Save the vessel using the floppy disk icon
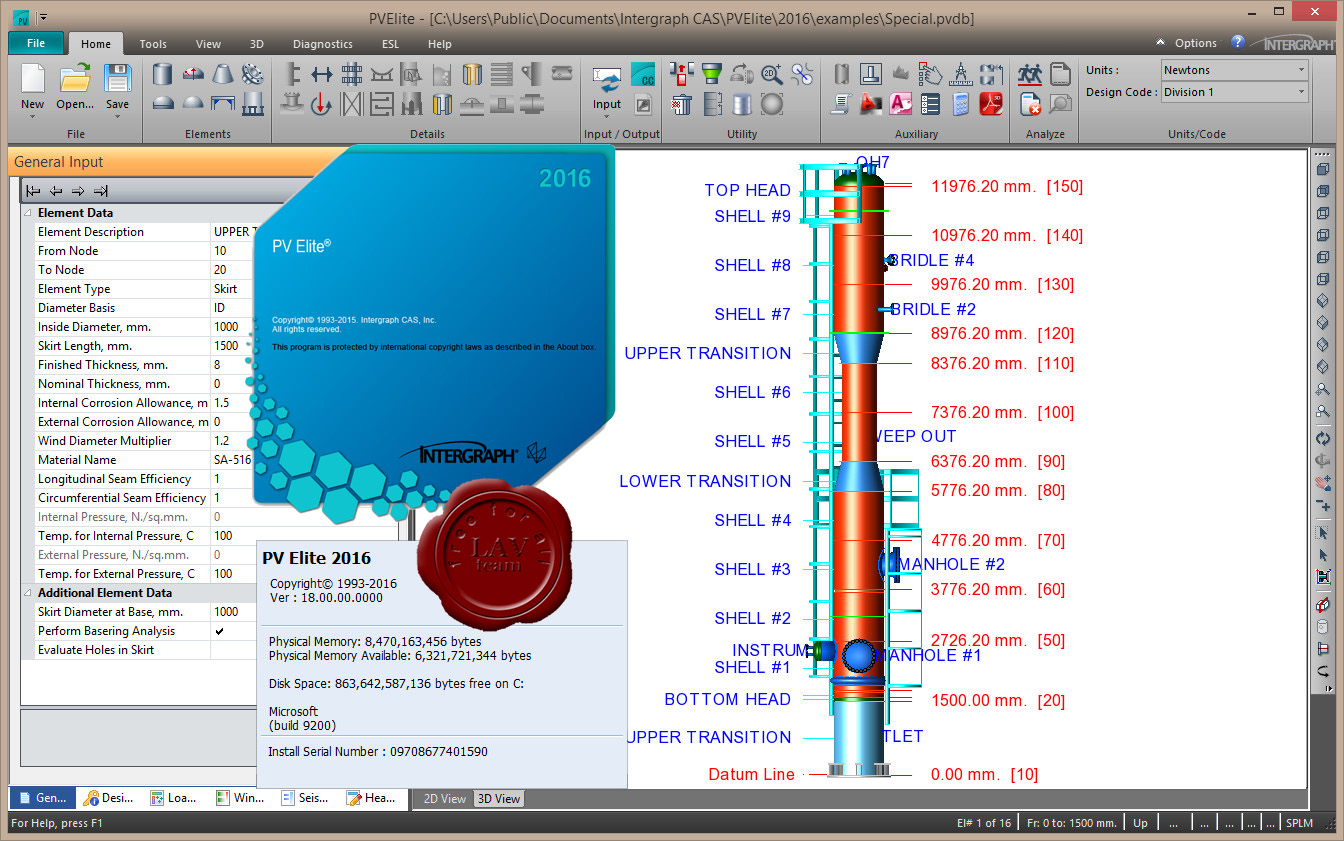This screenshot has width=1344, height=841. [117, 78]
